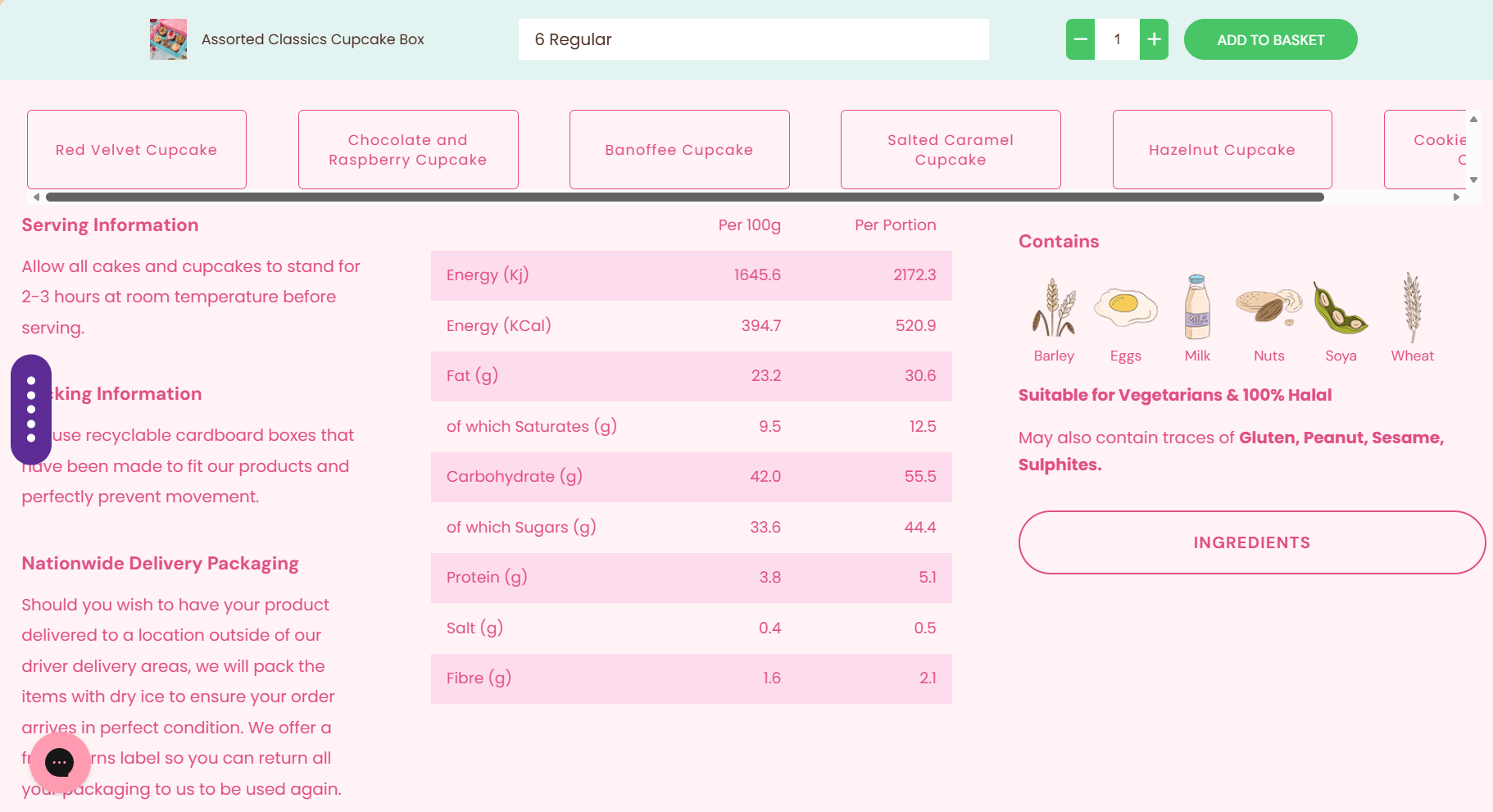The image size is (1493, 812).
Task: Open the purple dotted side widget
Action: pos(31,410)
